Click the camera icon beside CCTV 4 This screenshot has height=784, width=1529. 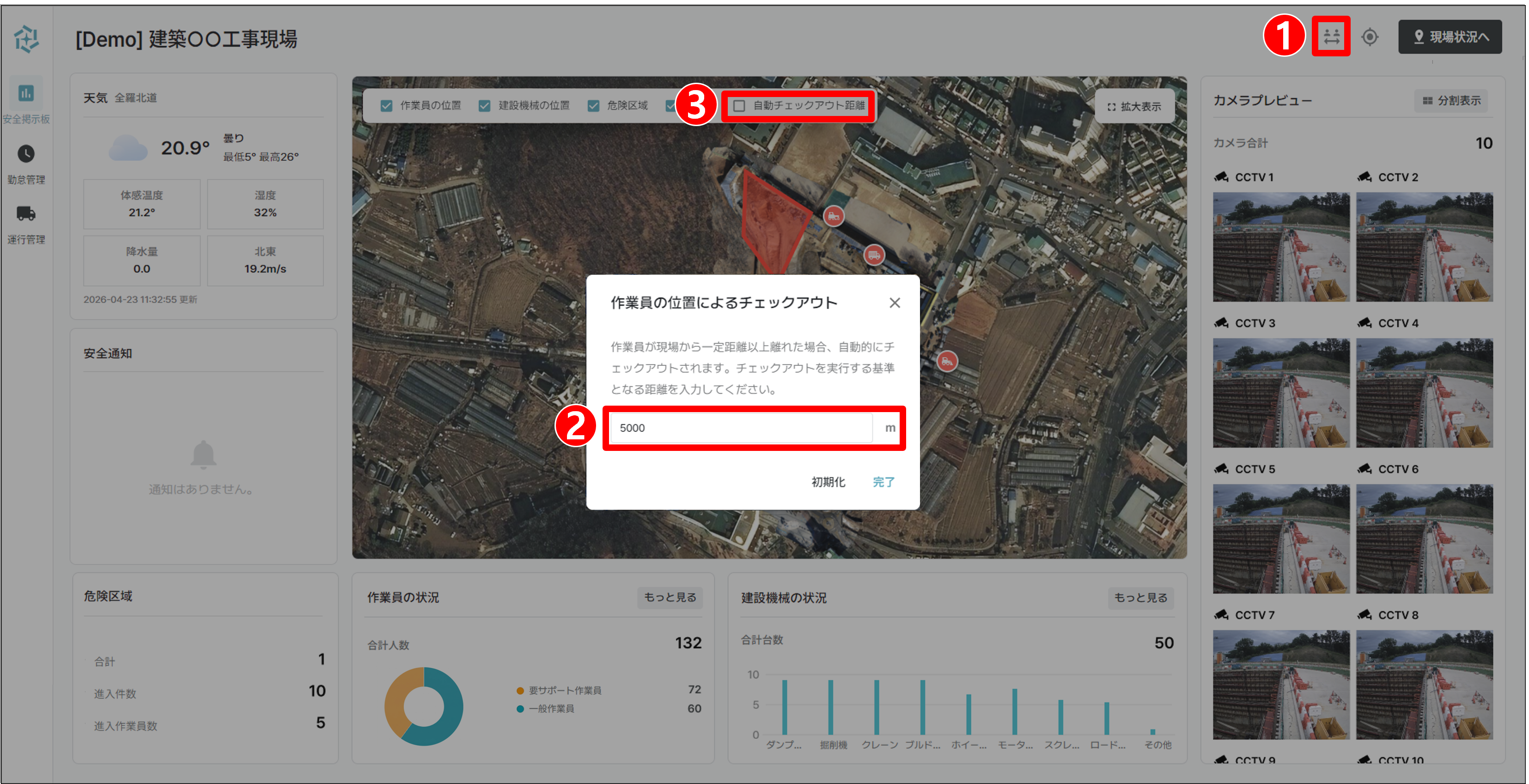pos(1365,323)
